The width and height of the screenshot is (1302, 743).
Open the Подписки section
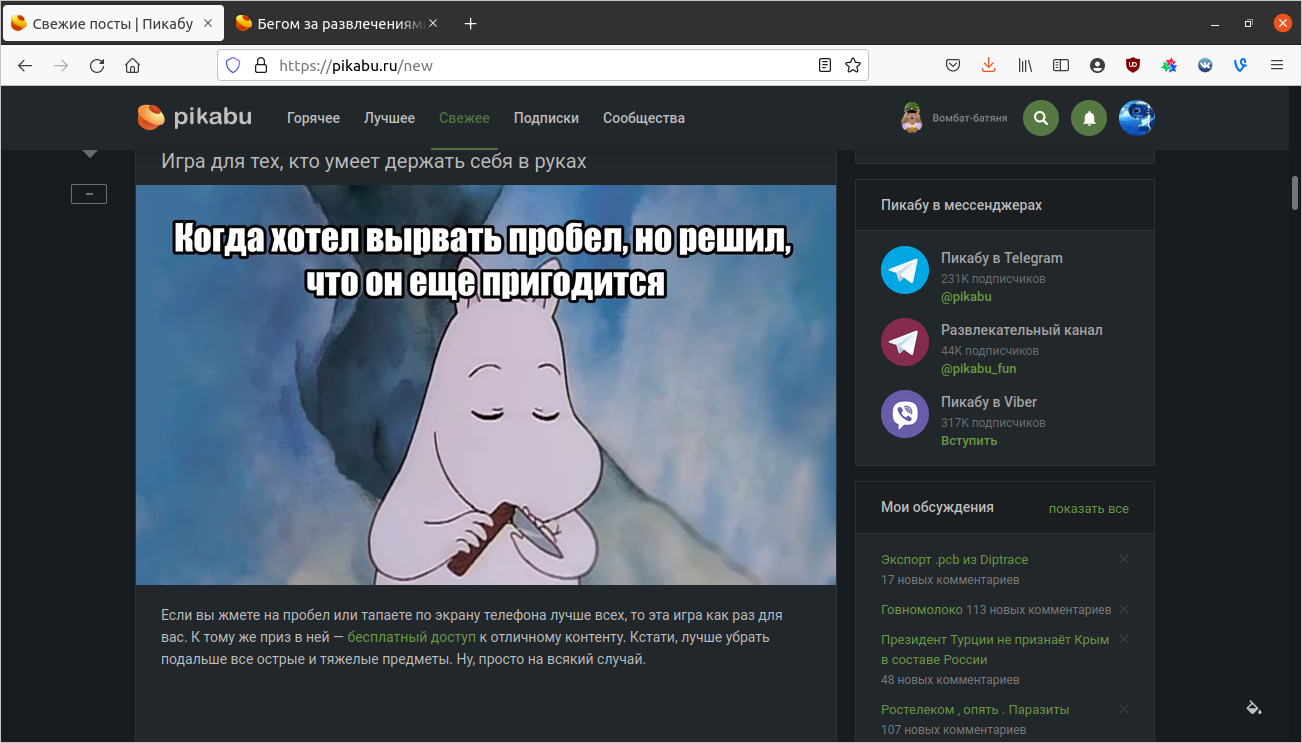[546, 118]
